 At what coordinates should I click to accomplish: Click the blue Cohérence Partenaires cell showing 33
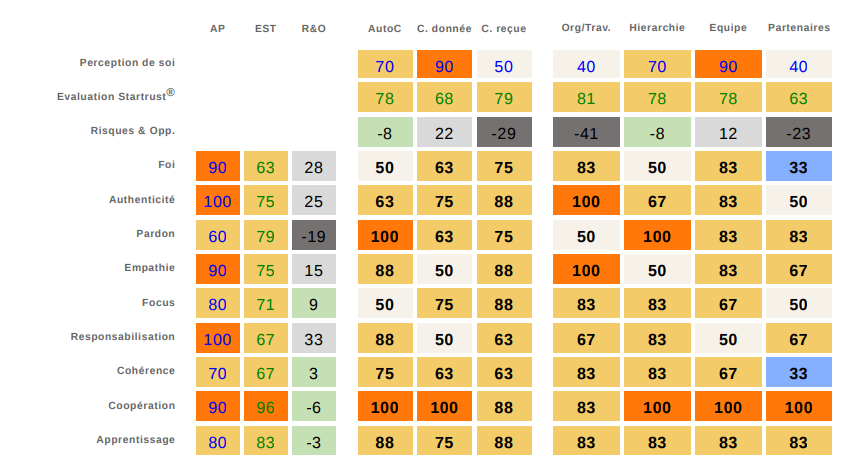click(x=799, y=373)
